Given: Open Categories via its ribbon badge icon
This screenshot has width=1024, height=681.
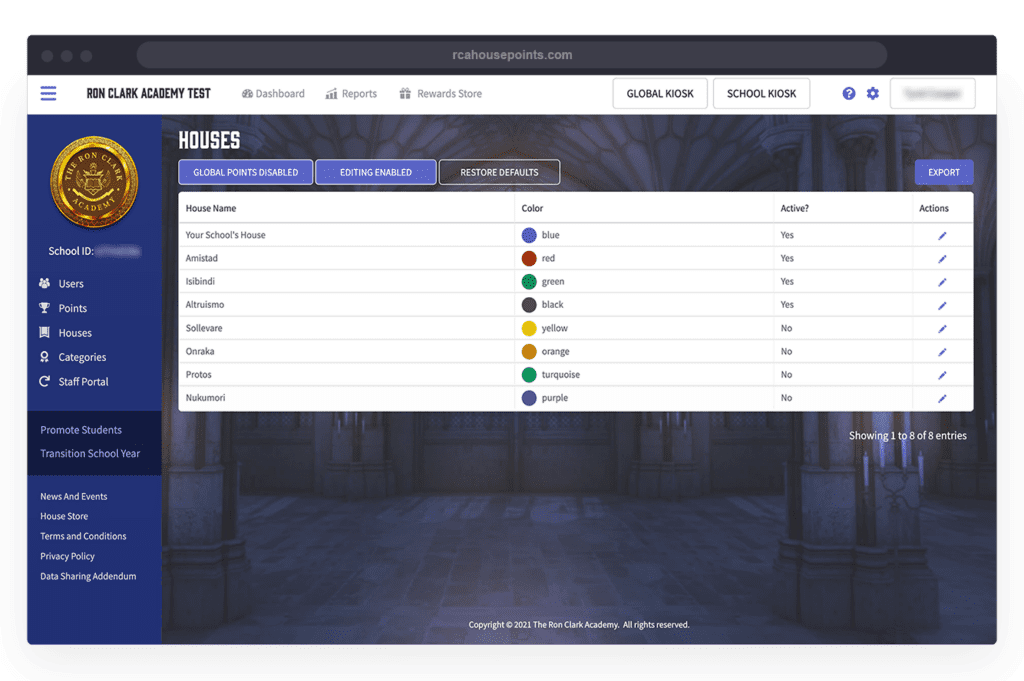Looking at the screenshot, I should [x=46, y=357].
